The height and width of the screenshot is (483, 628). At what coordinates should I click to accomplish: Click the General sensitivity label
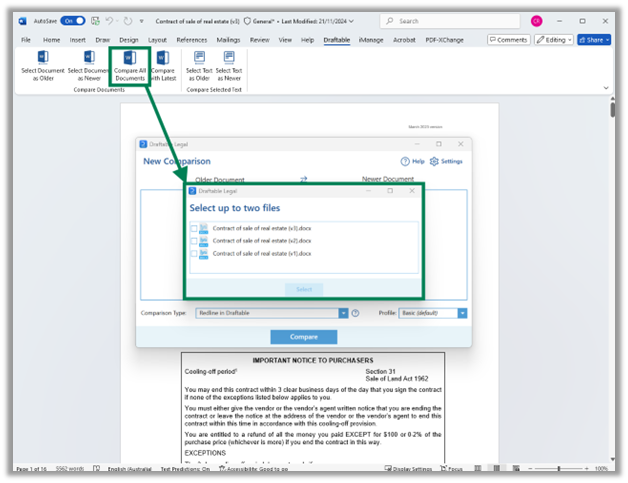click(x=260, y=21)
